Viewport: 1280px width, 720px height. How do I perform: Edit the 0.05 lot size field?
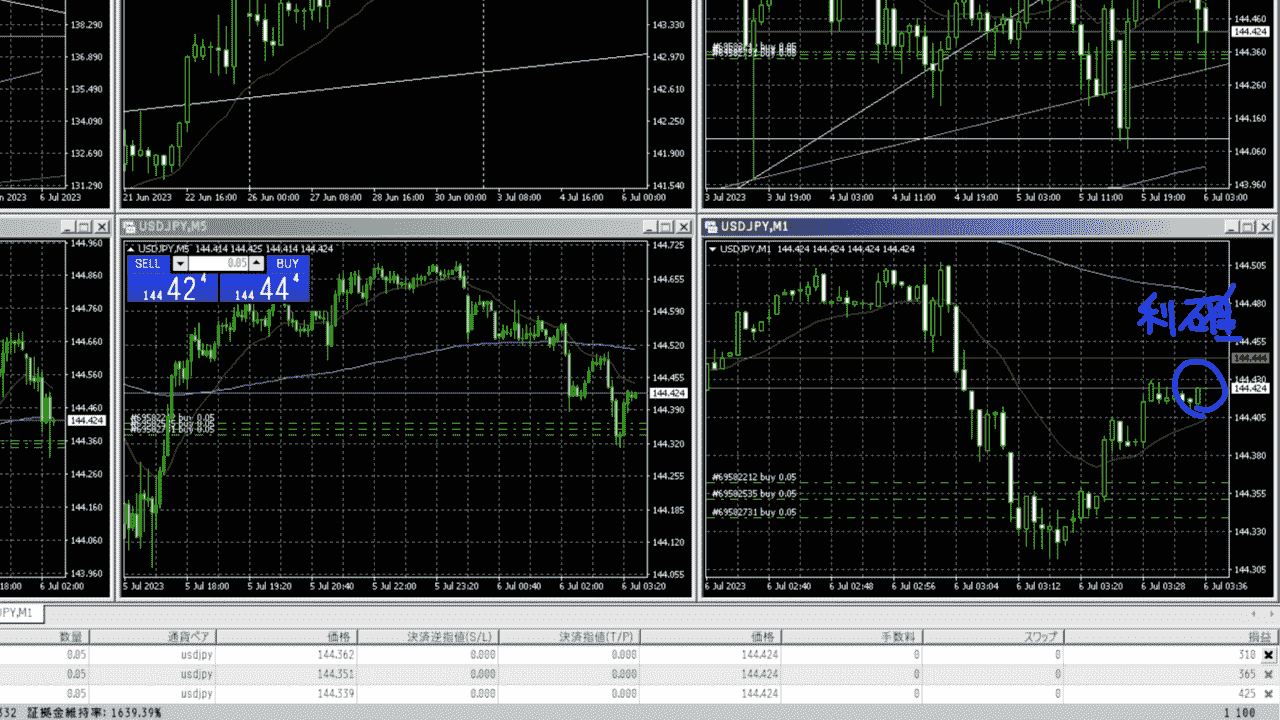coord(218,263)
